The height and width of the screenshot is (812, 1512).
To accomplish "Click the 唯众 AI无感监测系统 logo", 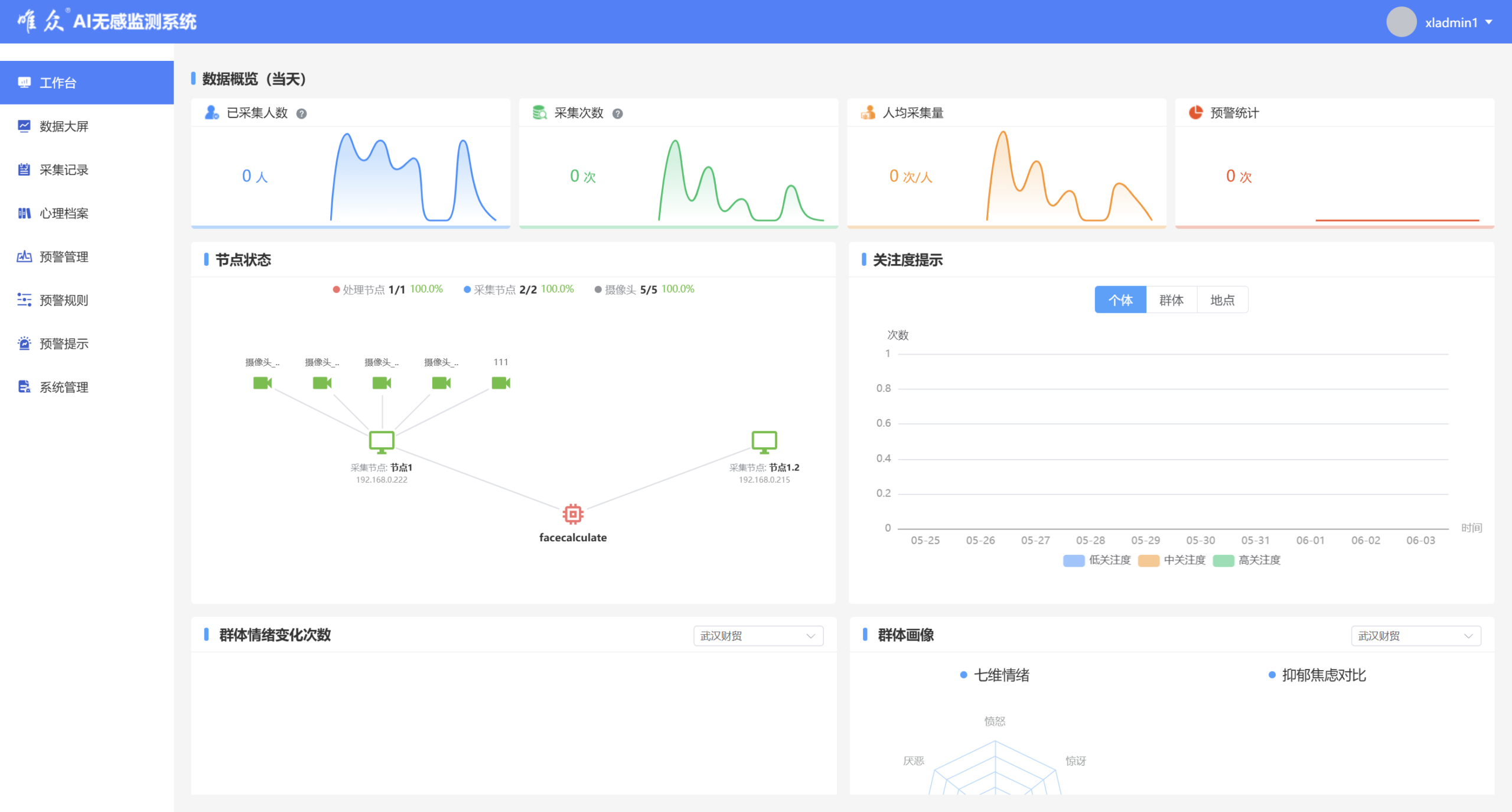I will click(x=107, y=21).
